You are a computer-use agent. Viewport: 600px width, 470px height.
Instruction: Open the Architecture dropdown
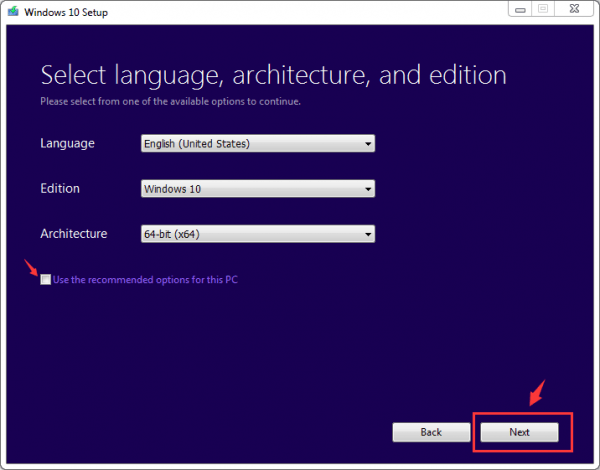pyautogui.click(x=258, y=234)
